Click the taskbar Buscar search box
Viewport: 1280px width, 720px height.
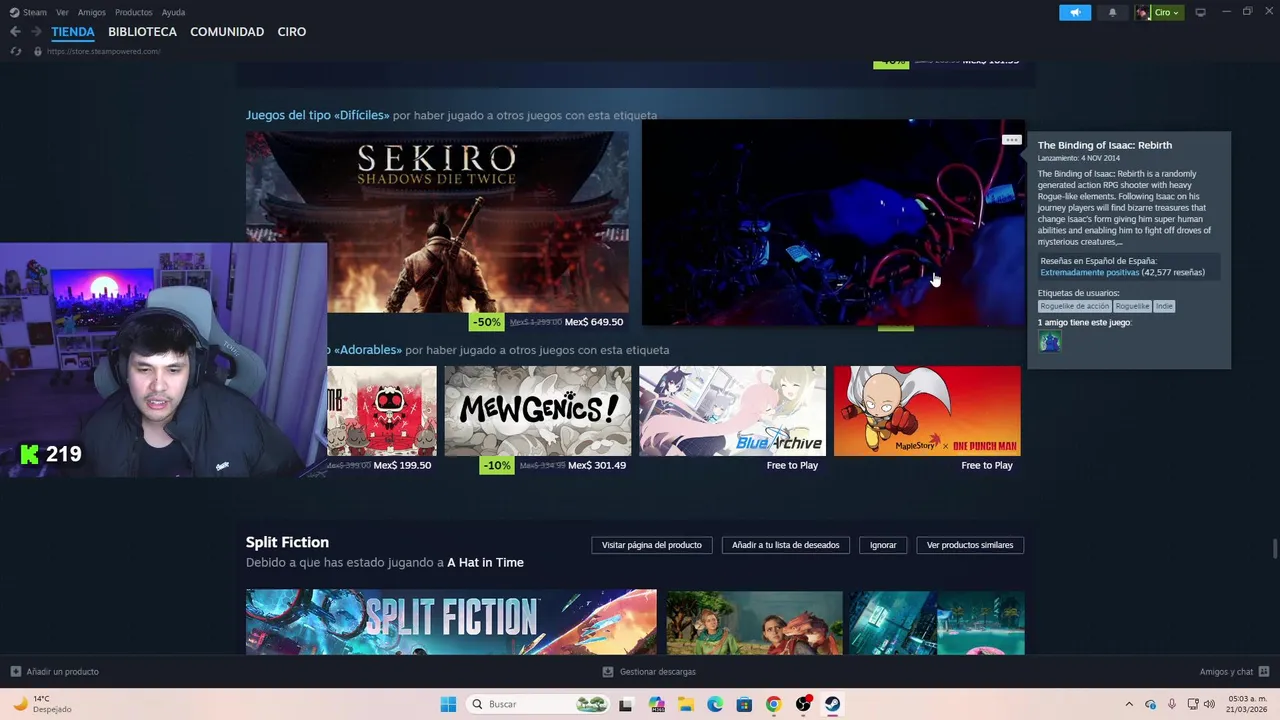click(538, 704)
